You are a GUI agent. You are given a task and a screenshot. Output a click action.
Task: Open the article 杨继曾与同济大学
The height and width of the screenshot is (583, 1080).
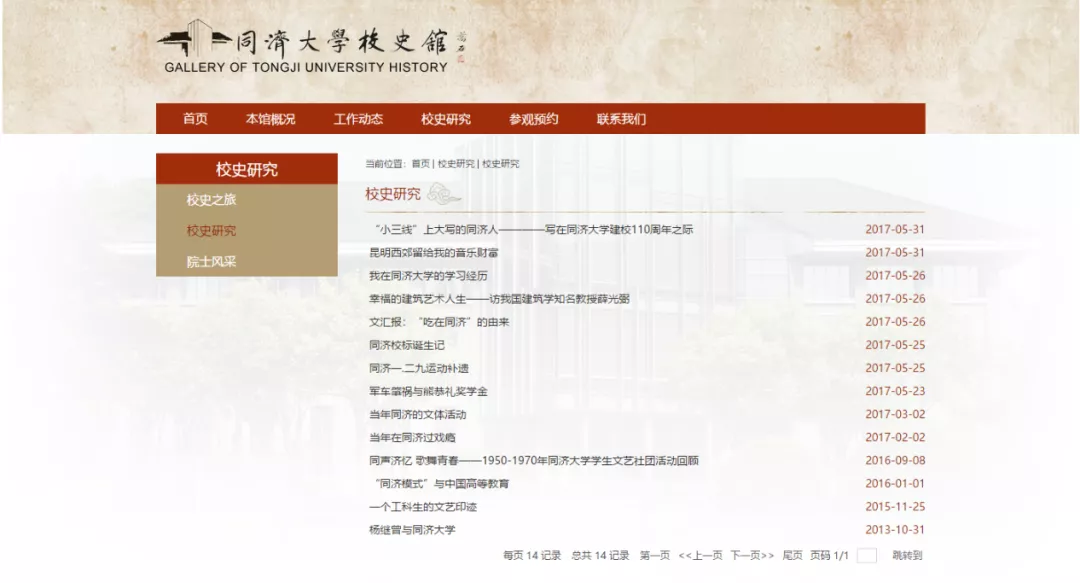pos(412,530)
